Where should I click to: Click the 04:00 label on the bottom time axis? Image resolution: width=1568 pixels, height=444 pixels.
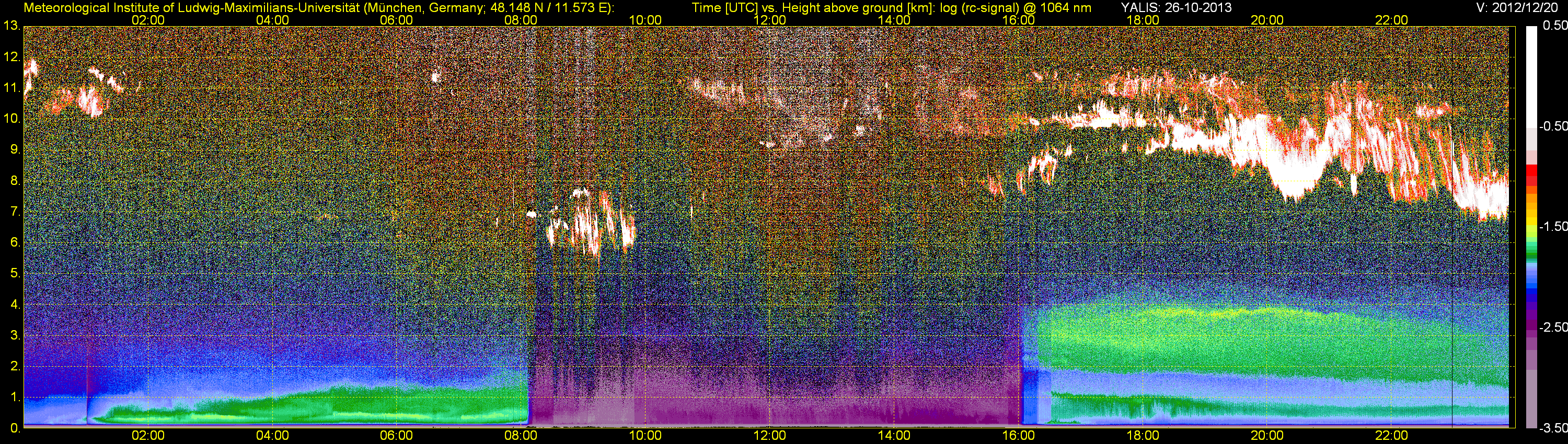click(272, 436)
